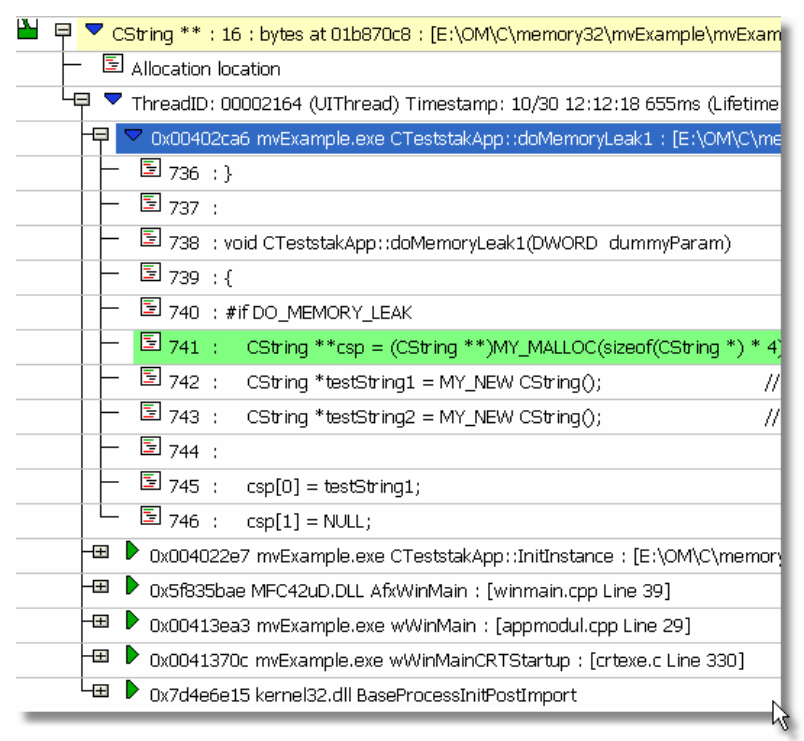
Task: Expand the wWinMainCRTStartup stack frame
Action: pos(100,657)
